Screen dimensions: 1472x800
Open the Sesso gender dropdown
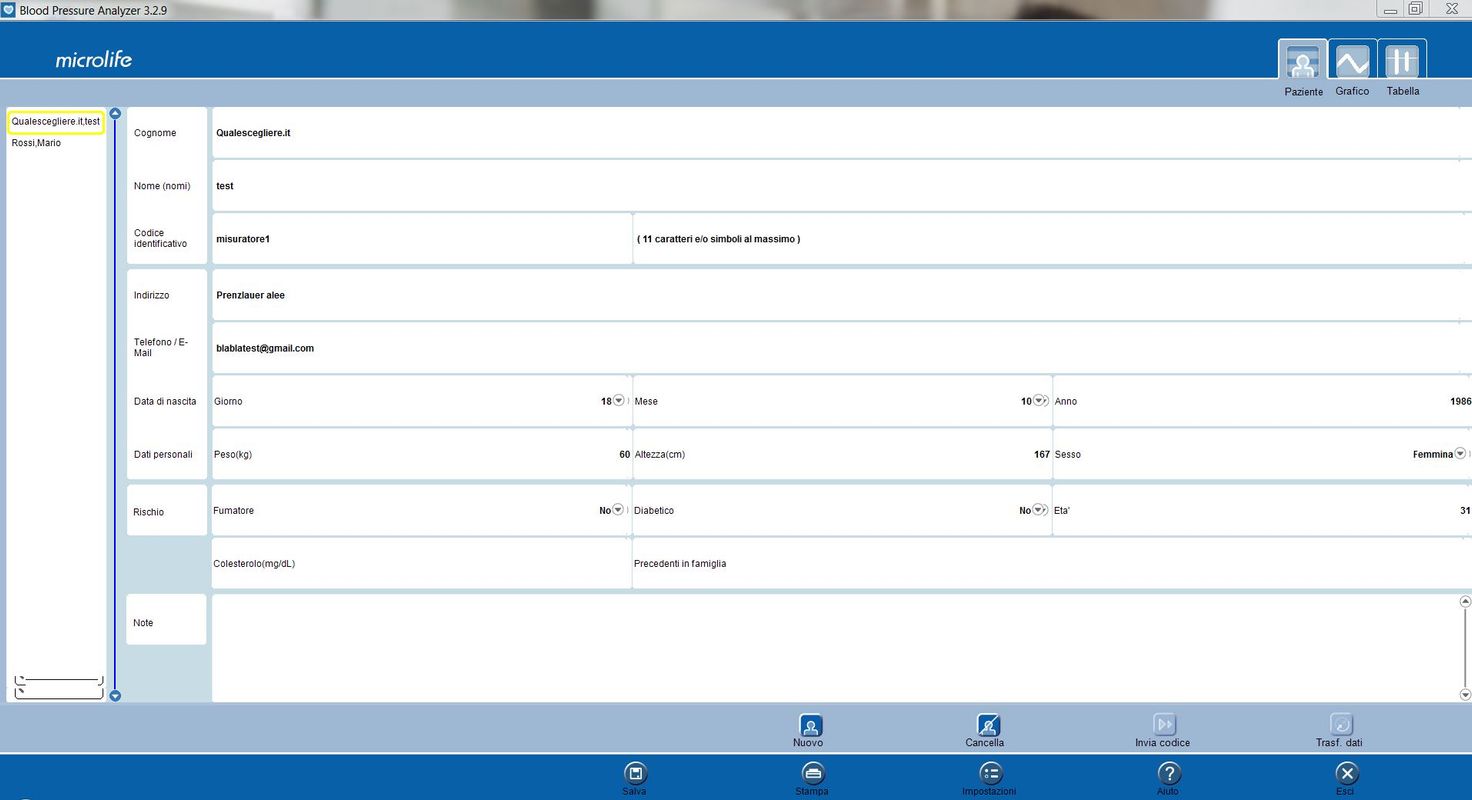click(x=1461, y=454)
